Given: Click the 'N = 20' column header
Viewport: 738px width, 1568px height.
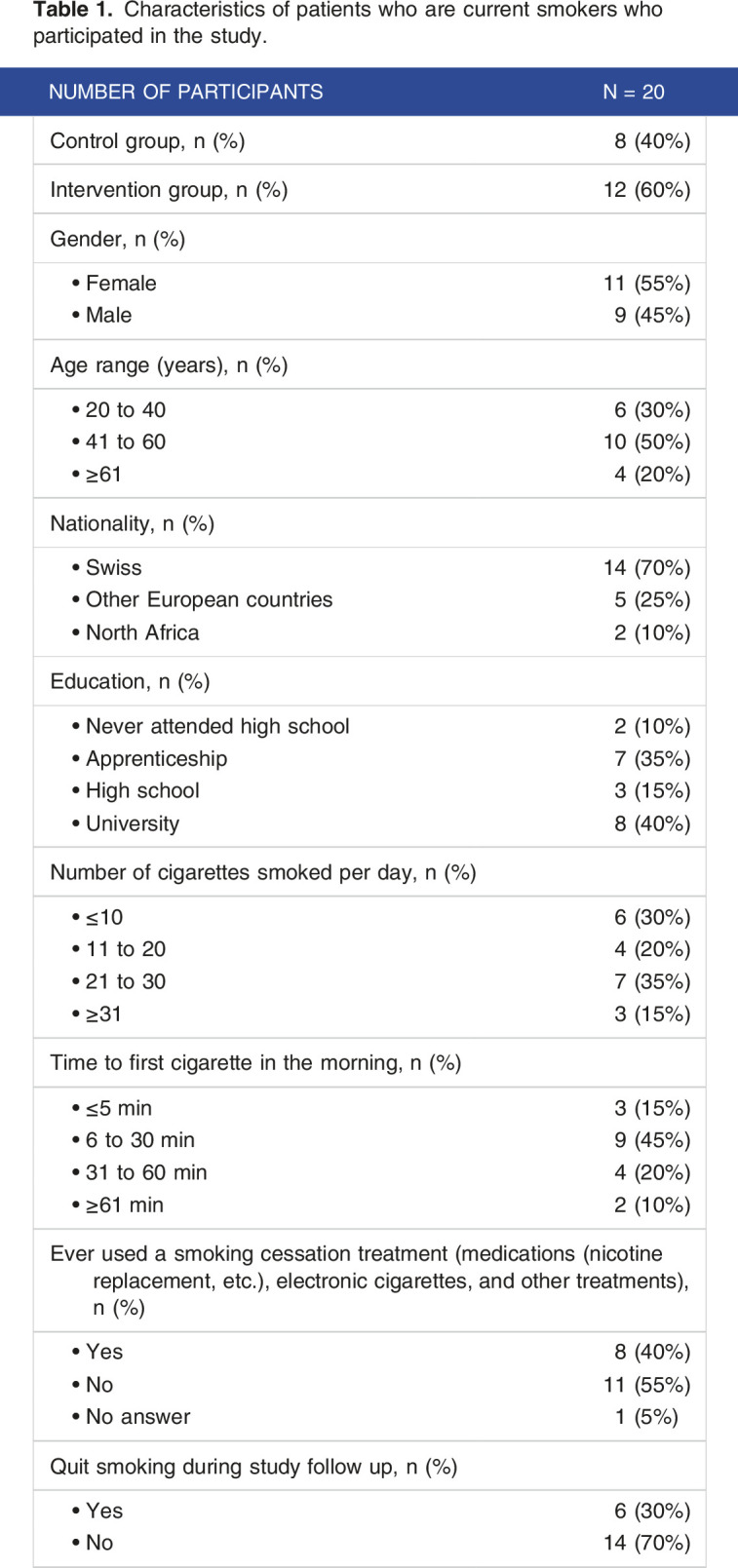Looking at the screenshot, I should click(633, 93).
